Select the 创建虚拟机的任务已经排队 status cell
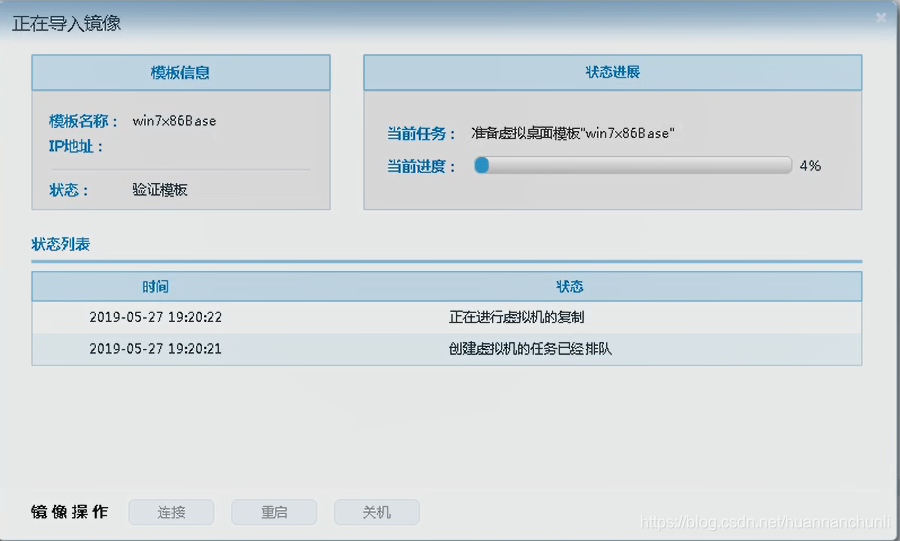Screen dimensions: 900x541 click(x=530, y=348)
